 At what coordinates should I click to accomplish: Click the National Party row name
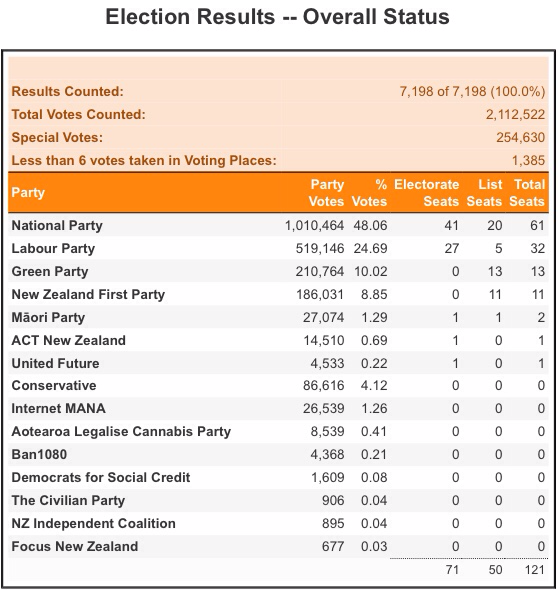[x=57, y=225]
